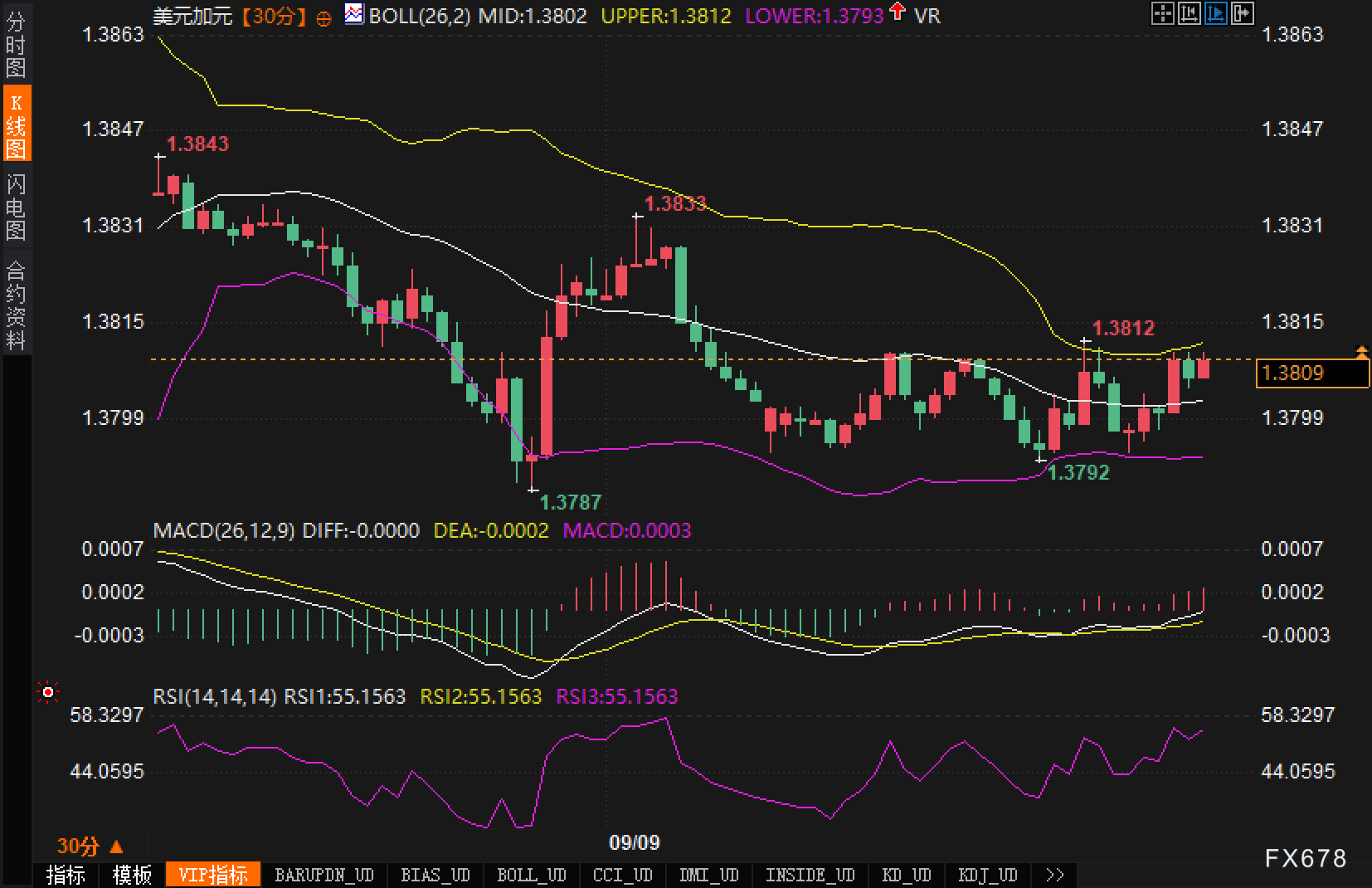Select the VIP指标 tab
Viewport: 1372px width, 888px height.
click(x=213, y=875)
